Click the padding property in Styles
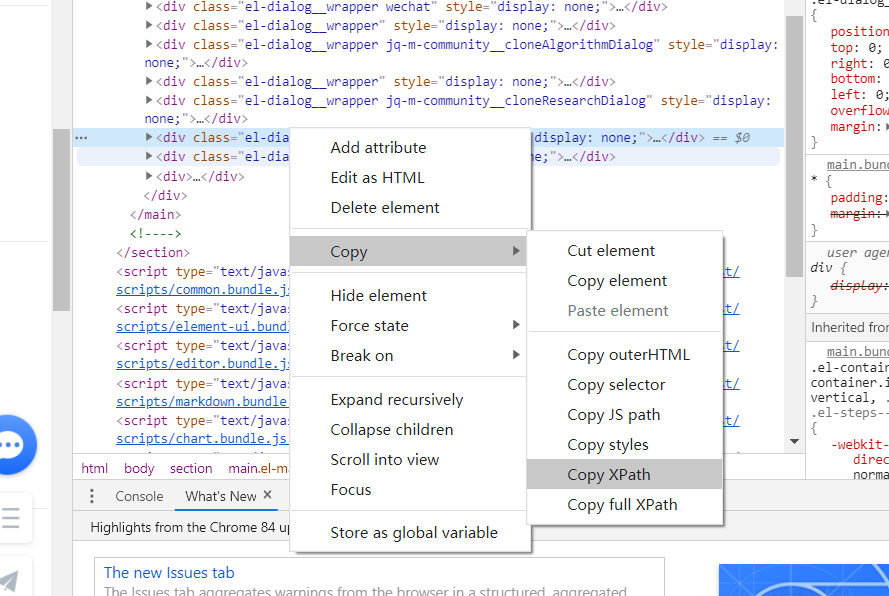Viewport: 889px width, 596px height. coord(857,198)
